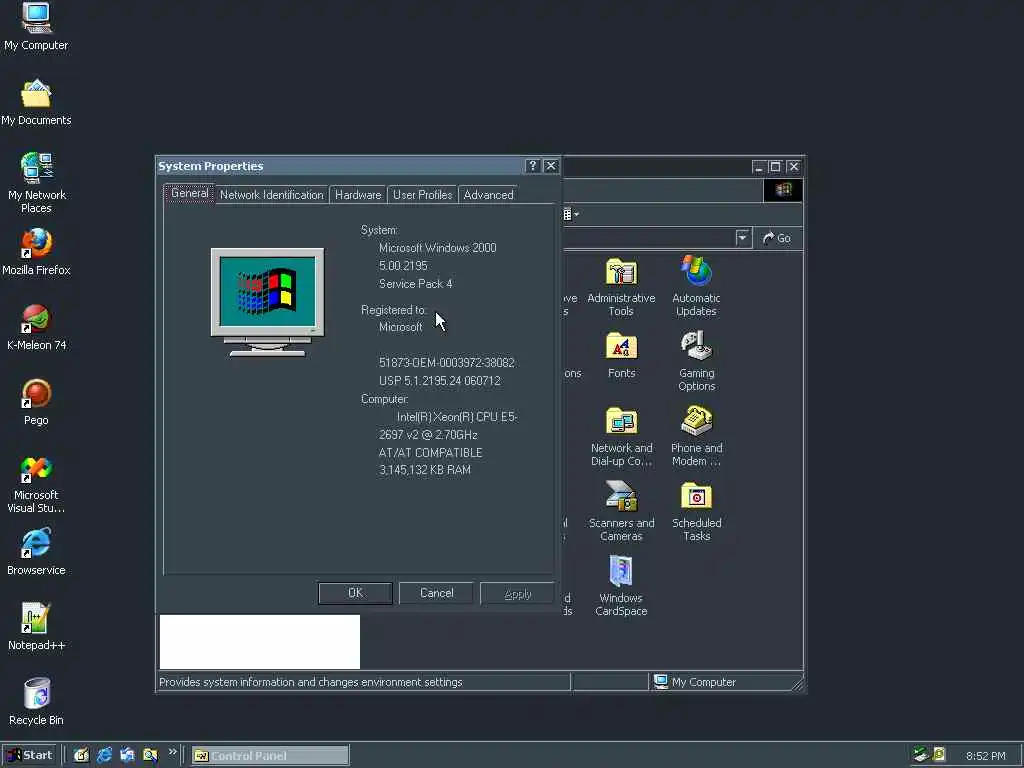Select My Network Places desktop icon
This screenshot has width=1024, height=768.
(x=37, y=183)
